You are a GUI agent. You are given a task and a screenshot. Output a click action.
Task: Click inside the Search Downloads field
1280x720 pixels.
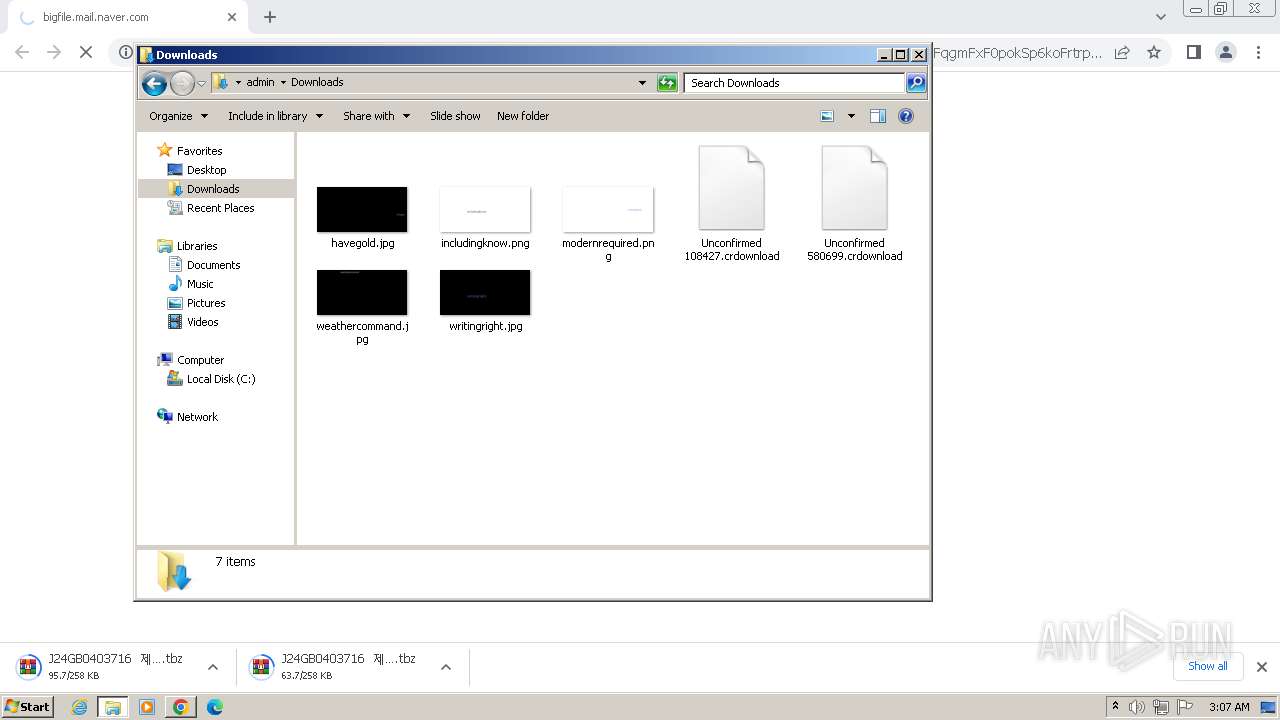coord(795,83)
